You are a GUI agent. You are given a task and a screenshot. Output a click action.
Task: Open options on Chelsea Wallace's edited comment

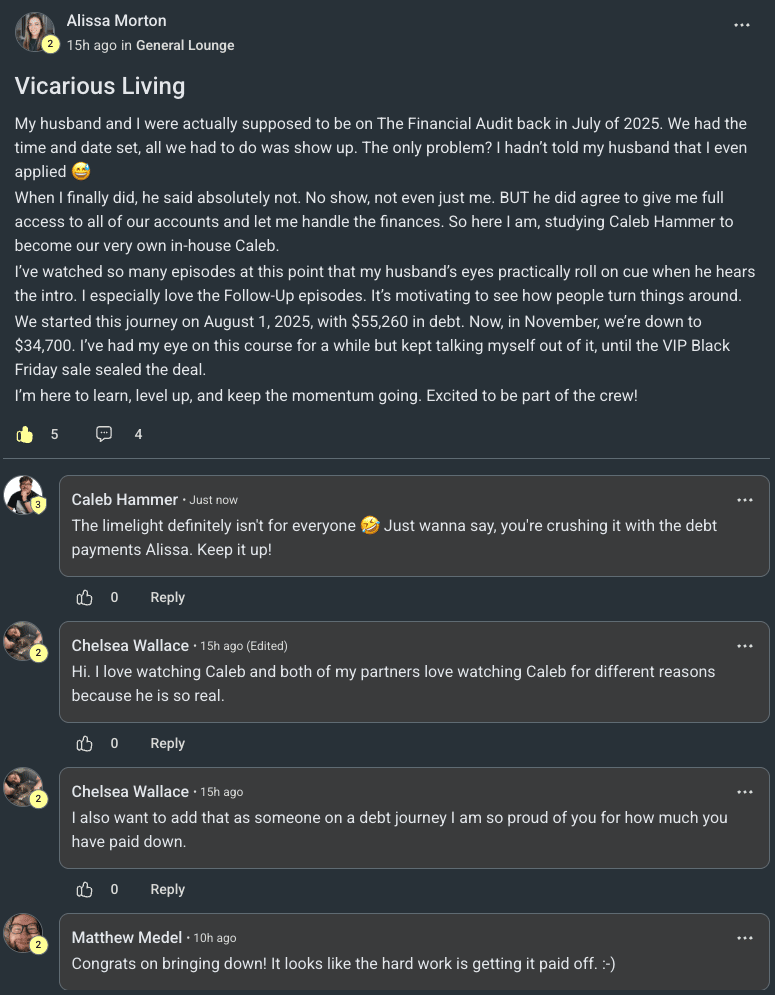pyautogui.click(x=745, y=646)
